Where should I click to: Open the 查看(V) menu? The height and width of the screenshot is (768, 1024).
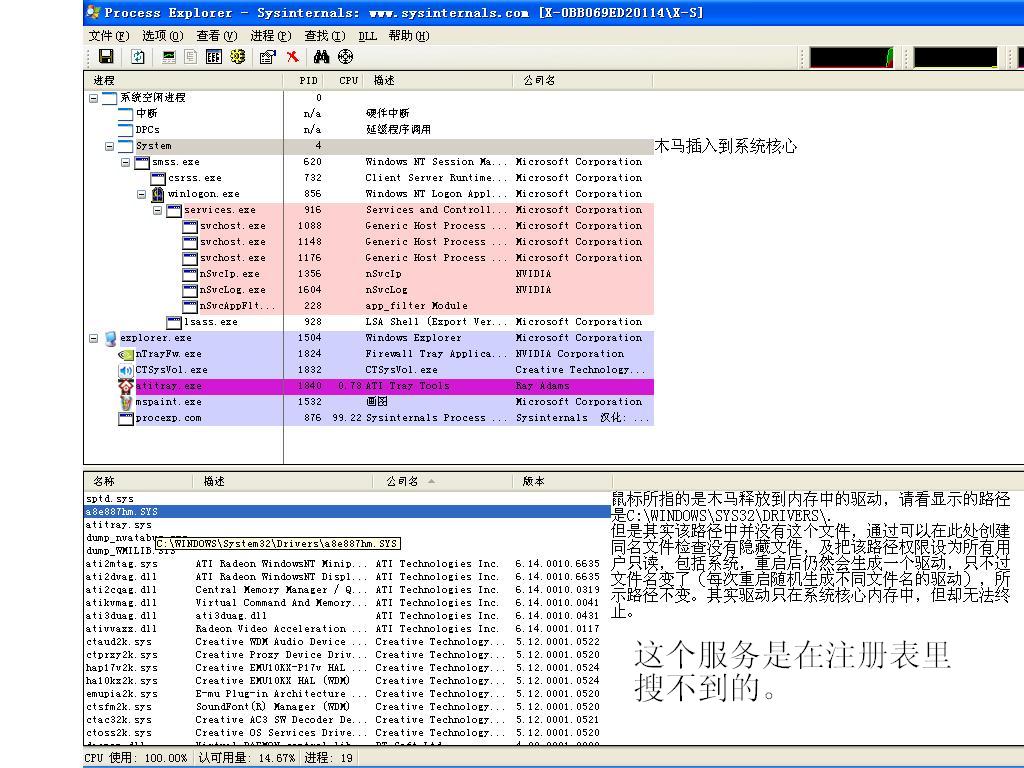217,36
